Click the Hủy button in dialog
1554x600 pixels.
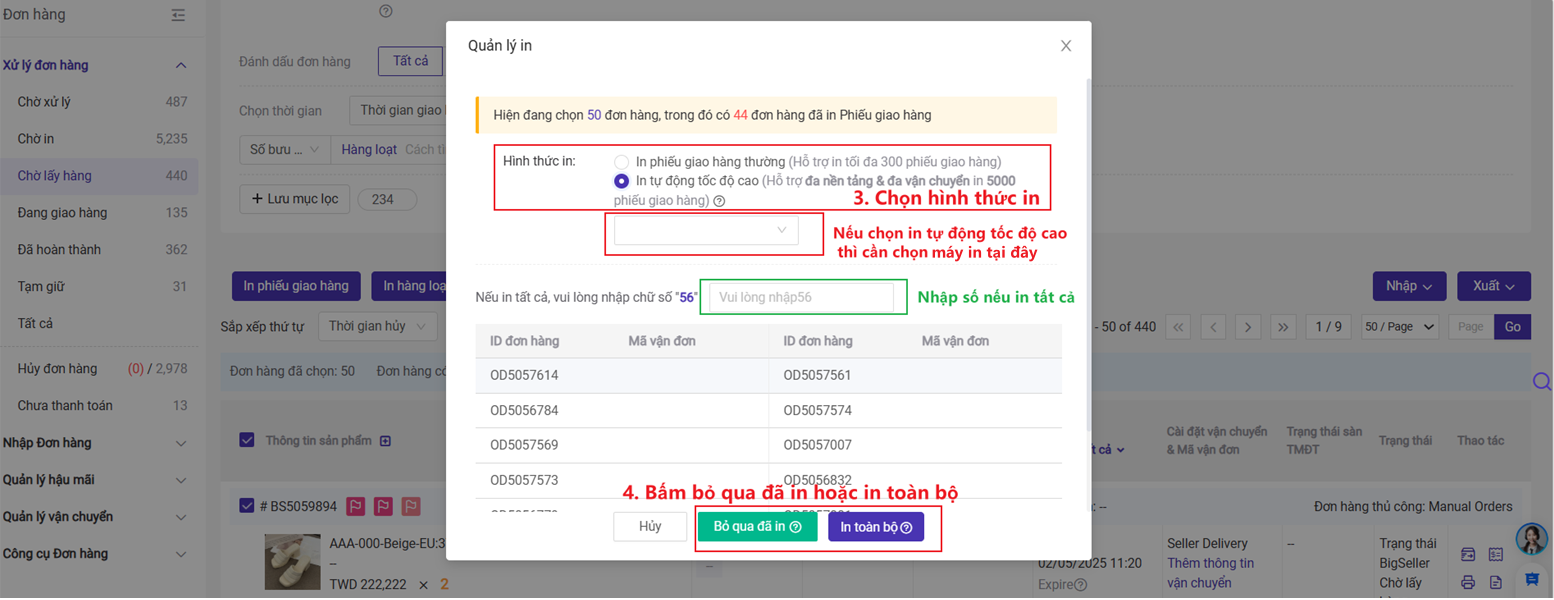650,527
